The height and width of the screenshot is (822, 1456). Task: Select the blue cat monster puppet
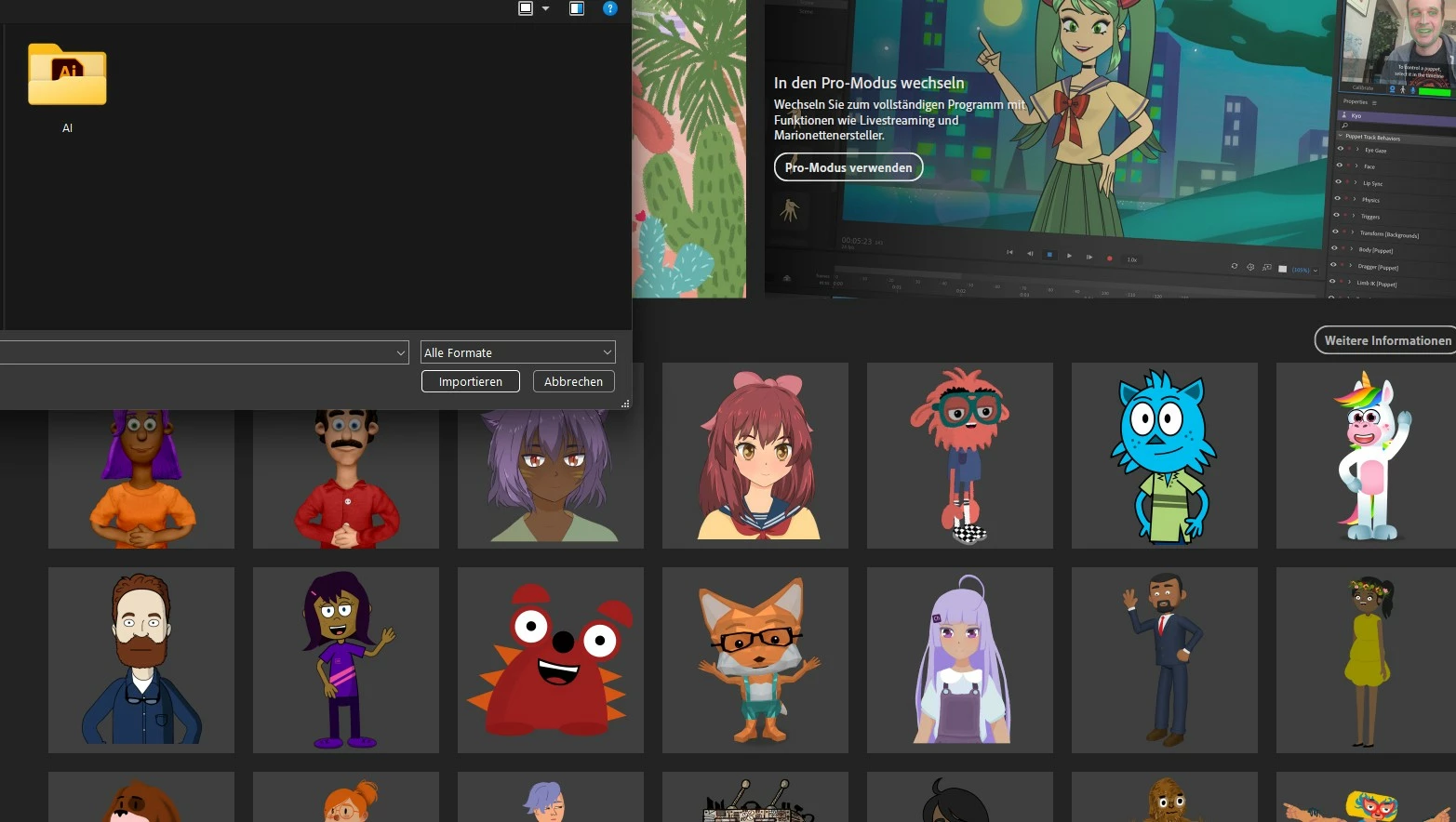[1165, 456]
